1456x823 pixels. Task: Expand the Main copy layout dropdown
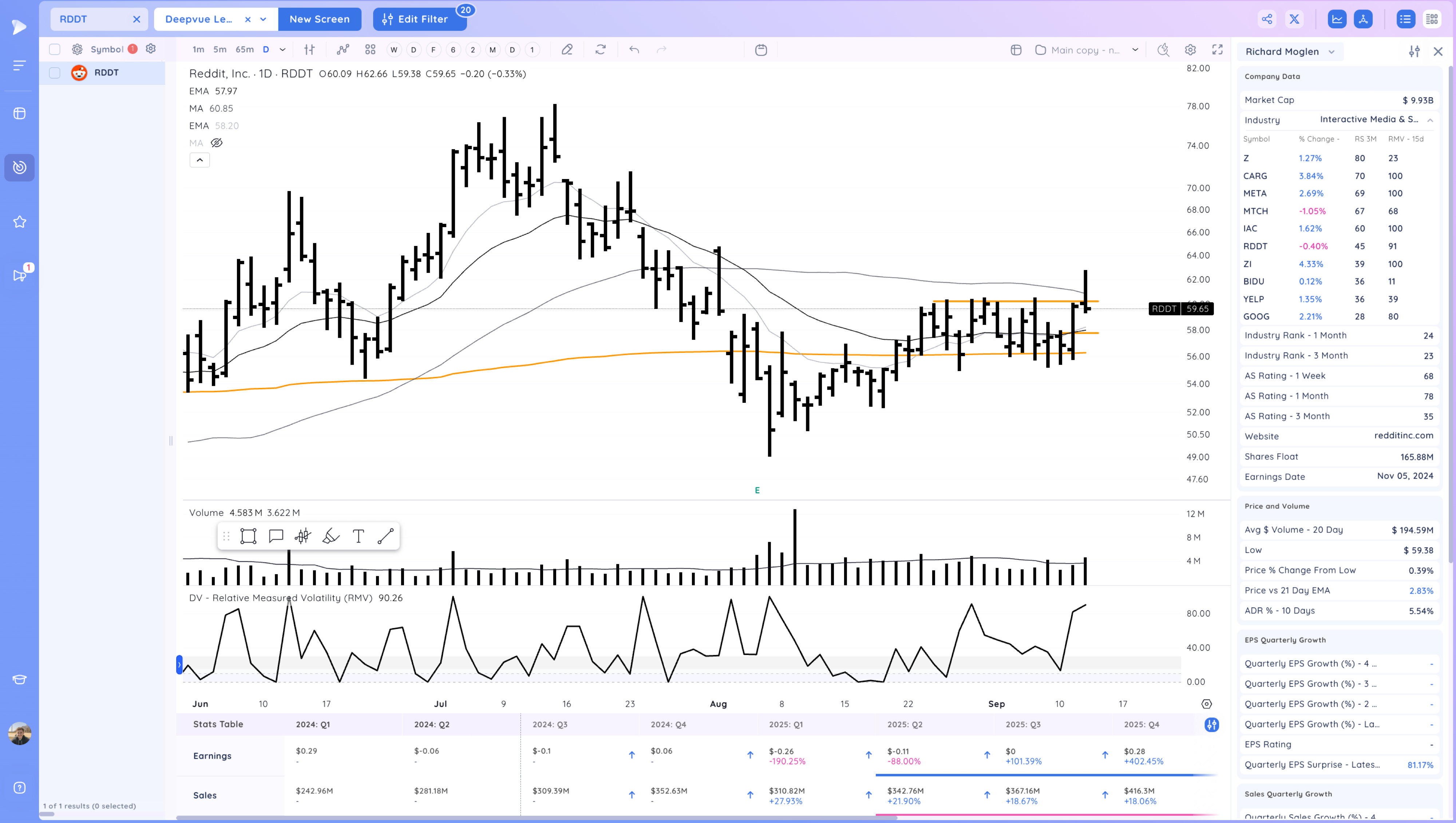[1135, 50]
